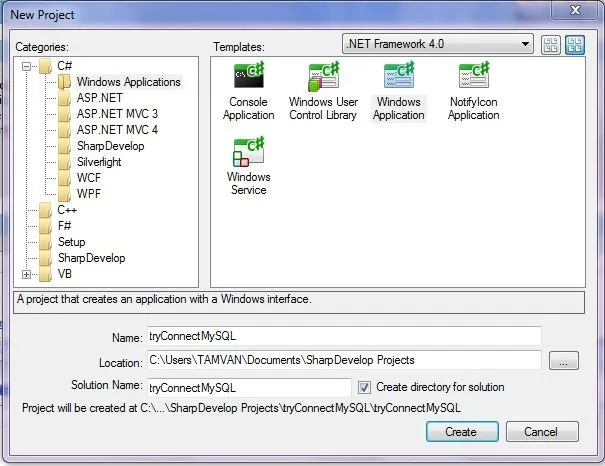The image size is (605, 466).
Task: Switch templates to large icons view
Action: (x=575, y=45)
